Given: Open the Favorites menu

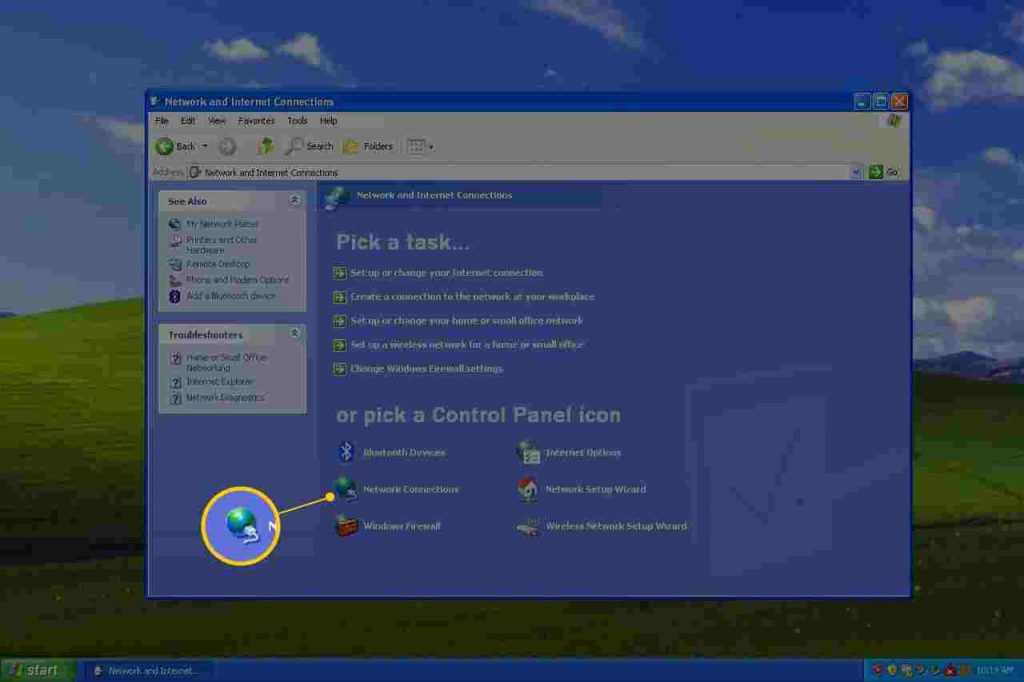Looking at the screenshot, I should 256,120.
